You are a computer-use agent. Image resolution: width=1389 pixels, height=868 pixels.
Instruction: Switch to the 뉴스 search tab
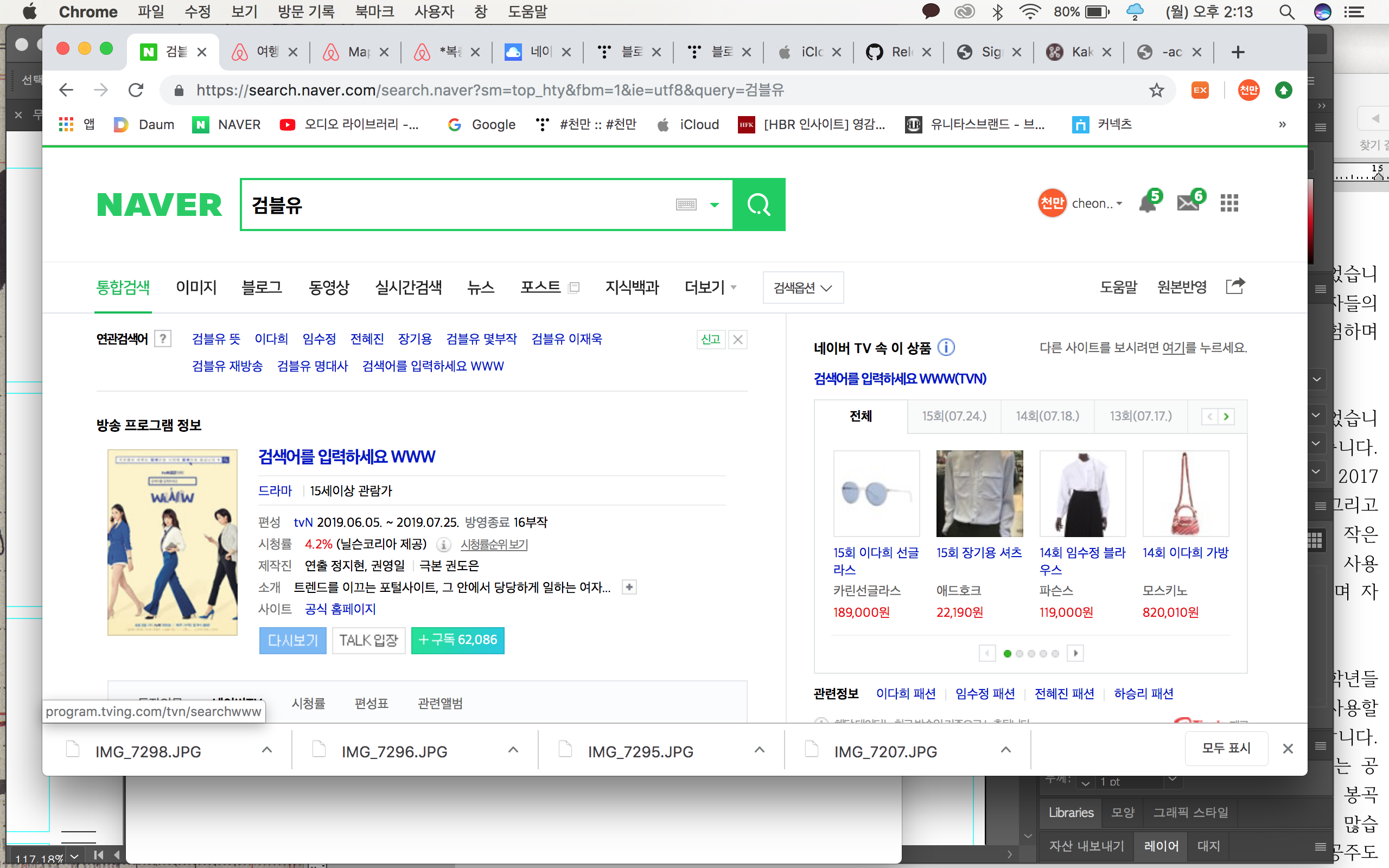click(481, 287)
